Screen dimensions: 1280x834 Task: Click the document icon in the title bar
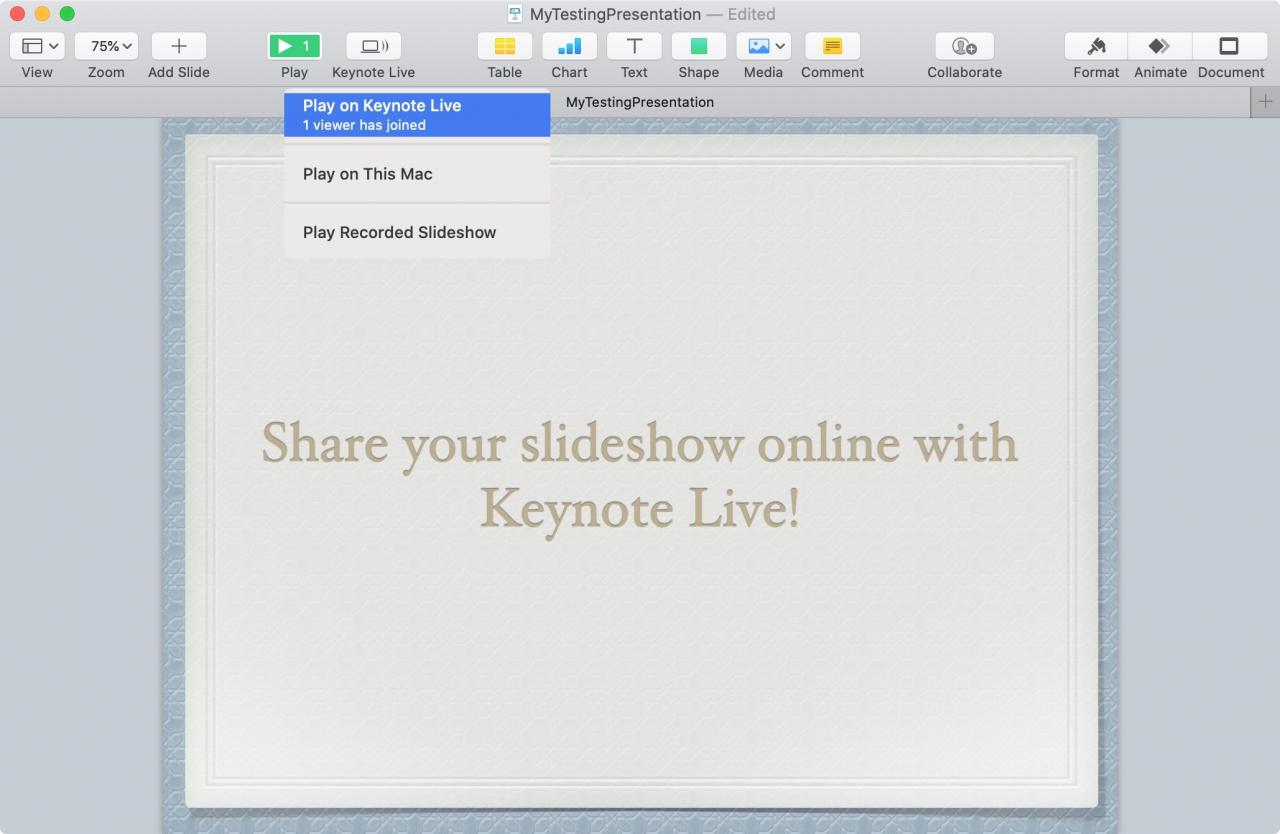tap(515, 14)
